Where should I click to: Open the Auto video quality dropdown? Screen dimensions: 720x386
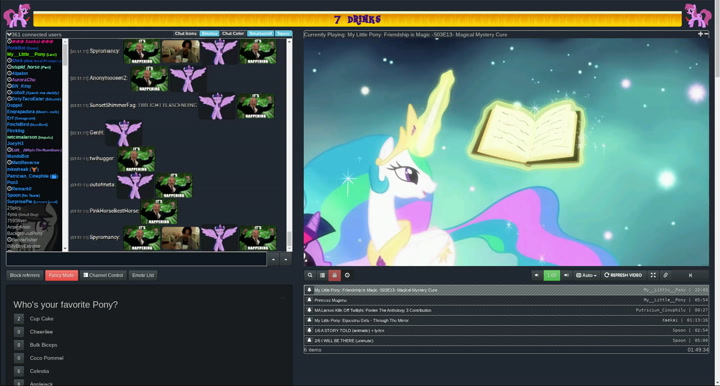(586, 275)
